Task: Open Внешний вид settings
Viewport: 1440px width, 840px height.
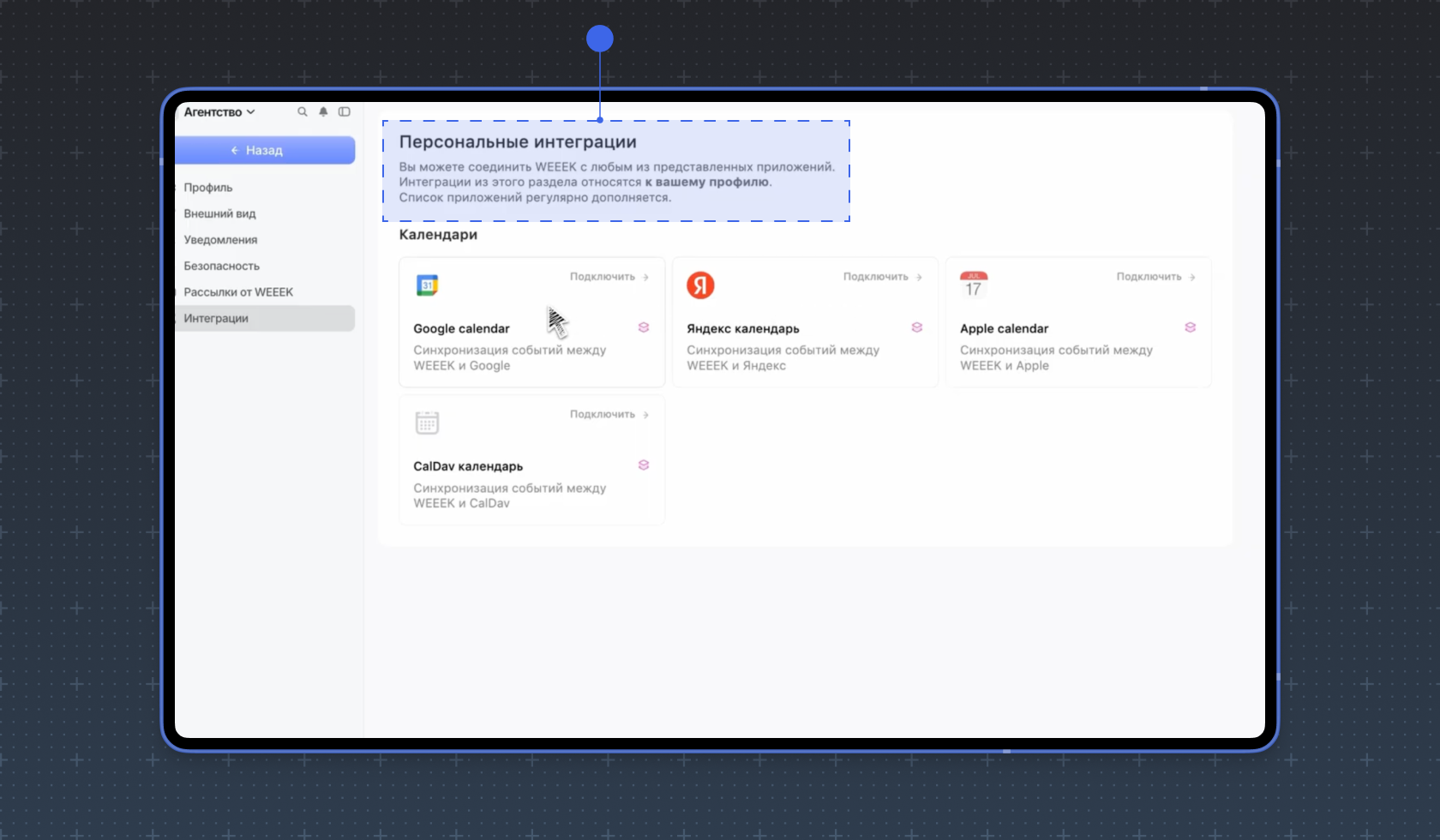Action: [x=219, y=213]
